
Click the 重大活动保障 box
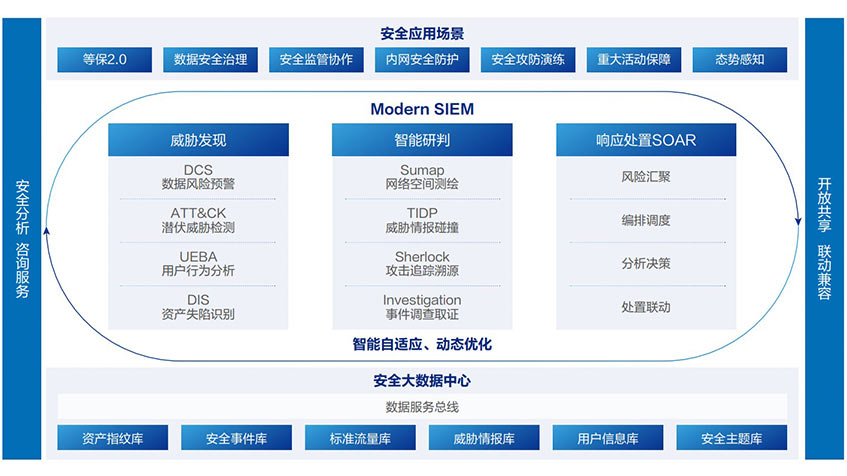coord(634,60)
